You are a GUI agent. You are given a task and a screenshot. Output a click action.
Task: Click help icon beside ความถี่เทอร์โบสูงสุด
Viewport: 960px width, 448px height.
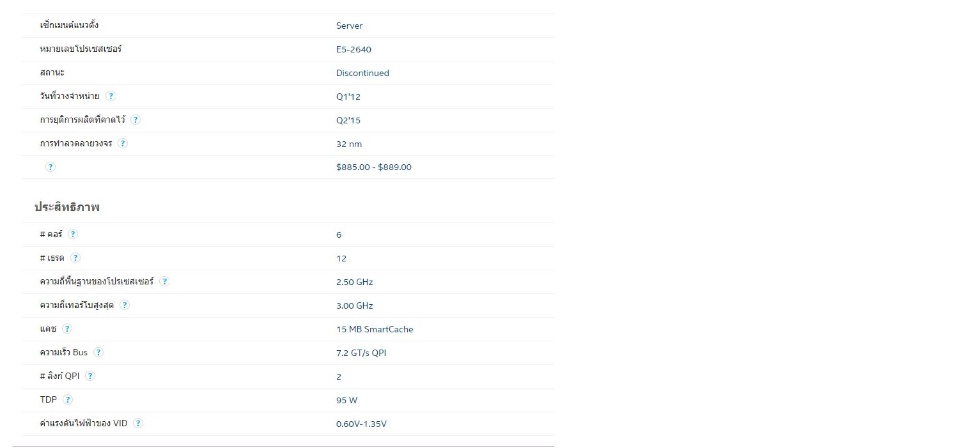tap(125, 305)
